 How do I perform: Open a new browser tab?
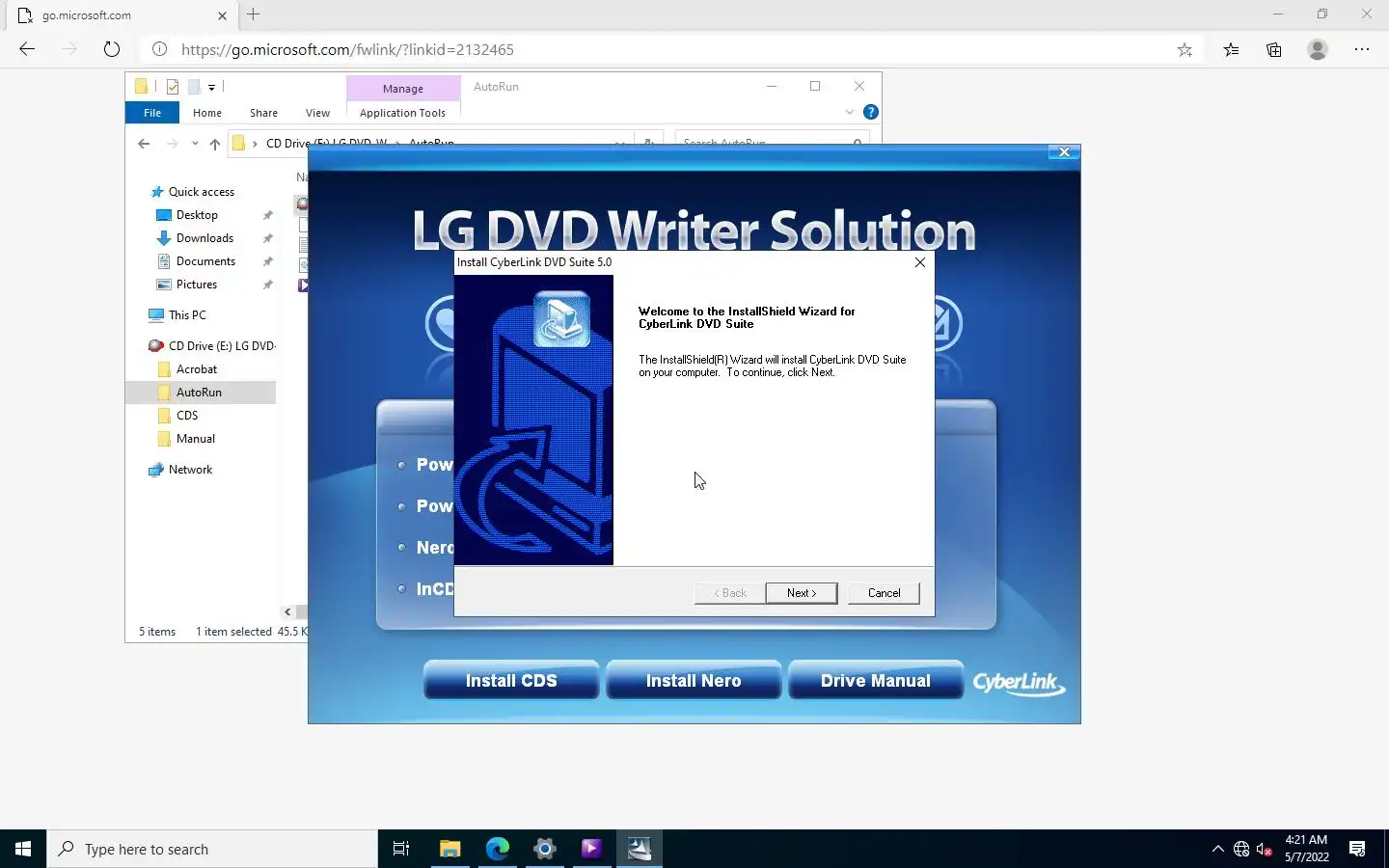coord(254,14)
